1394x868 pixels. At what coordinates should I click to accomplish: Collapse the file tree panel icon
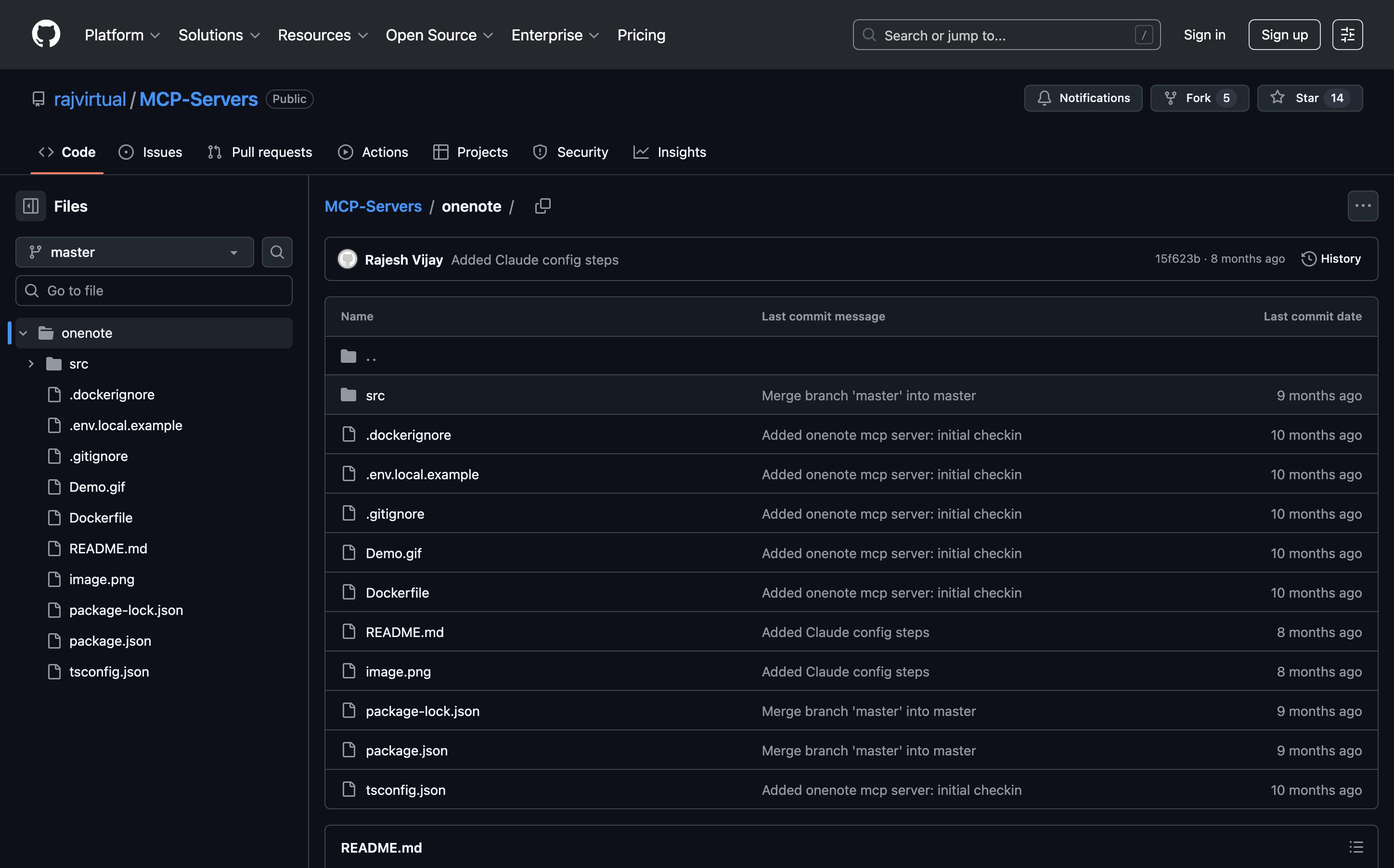[30, 206]
